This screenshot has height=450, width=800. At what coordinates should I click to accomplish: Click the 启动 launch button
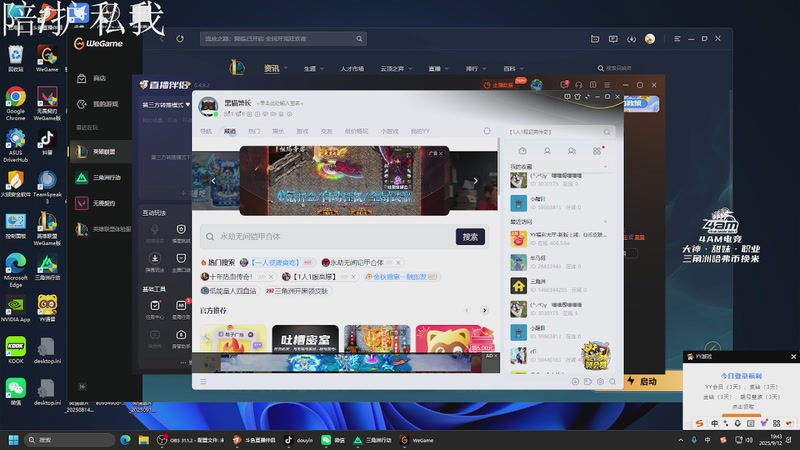click(x=642, y=381)
